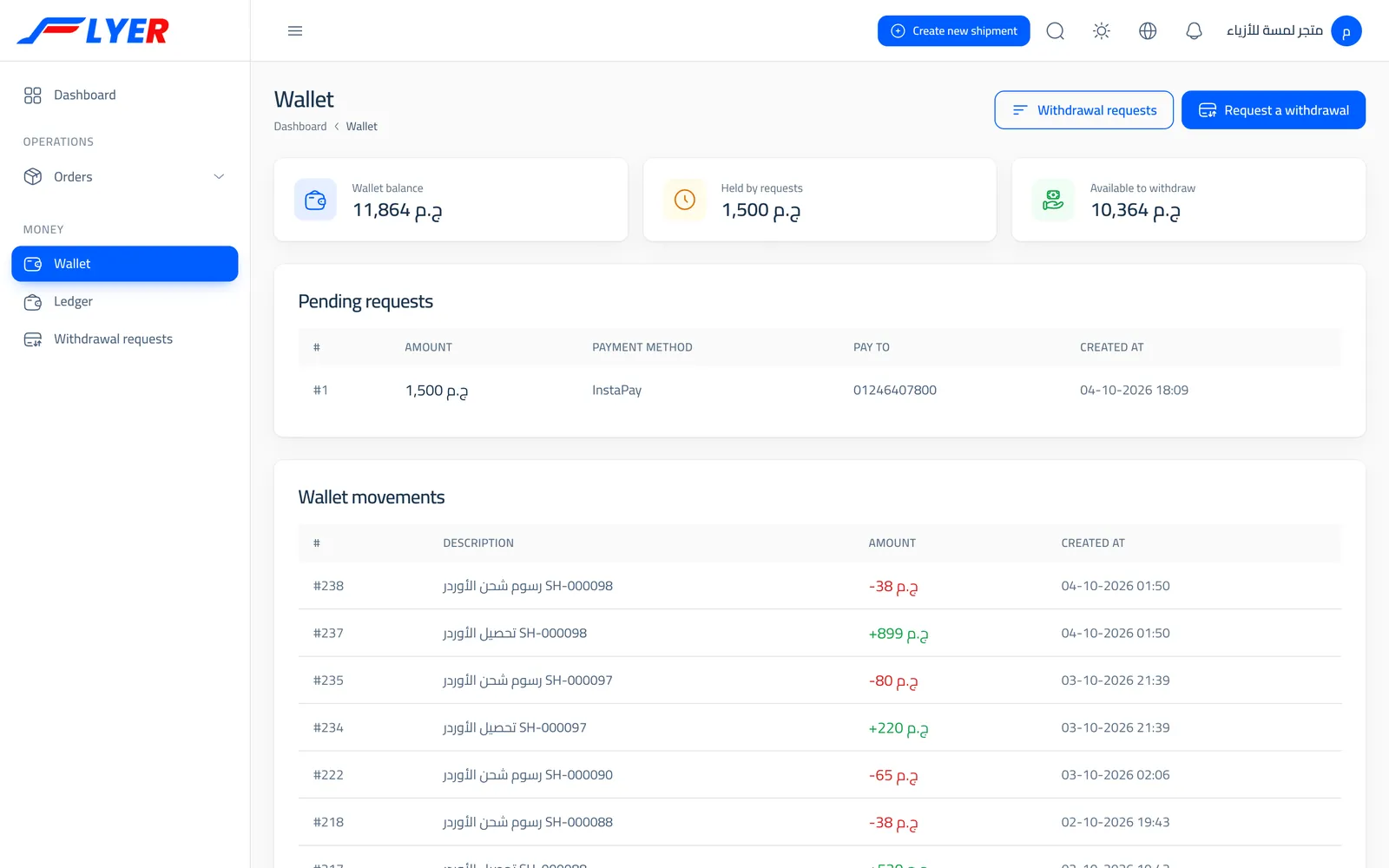This screenshot has height=868, width=1389.
Task: Click the available to withdraw hand icon
Action: pos(1053,200)
